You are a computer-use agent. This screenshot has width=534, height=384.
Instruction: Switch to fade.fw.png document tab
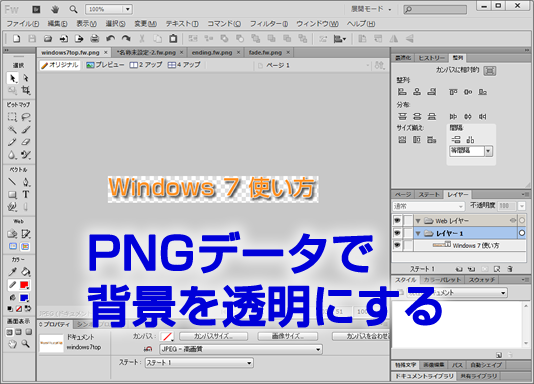point(265,52)
